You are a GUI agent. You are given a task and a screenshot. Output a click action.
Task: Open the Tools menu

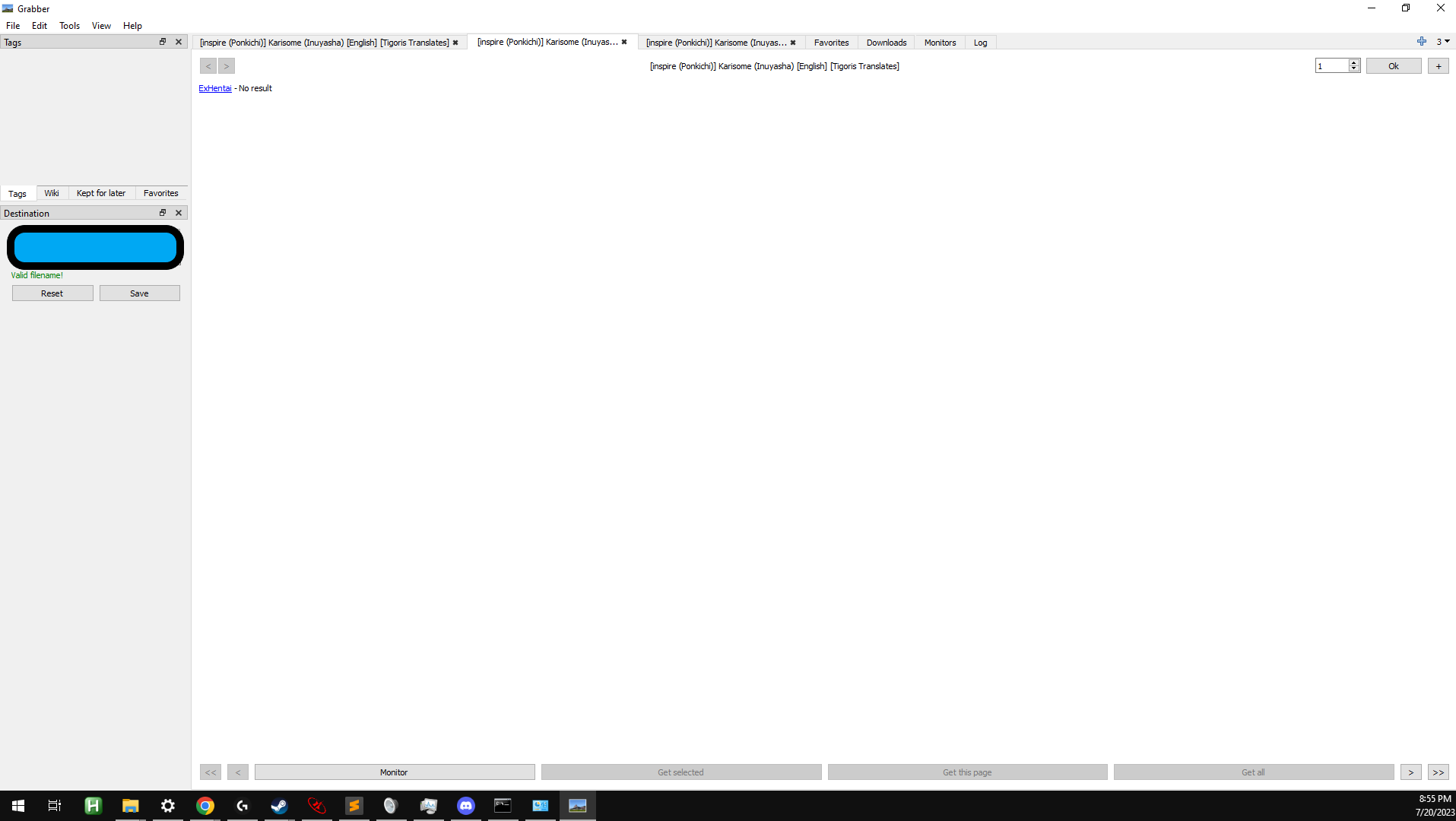pos(69,25)
